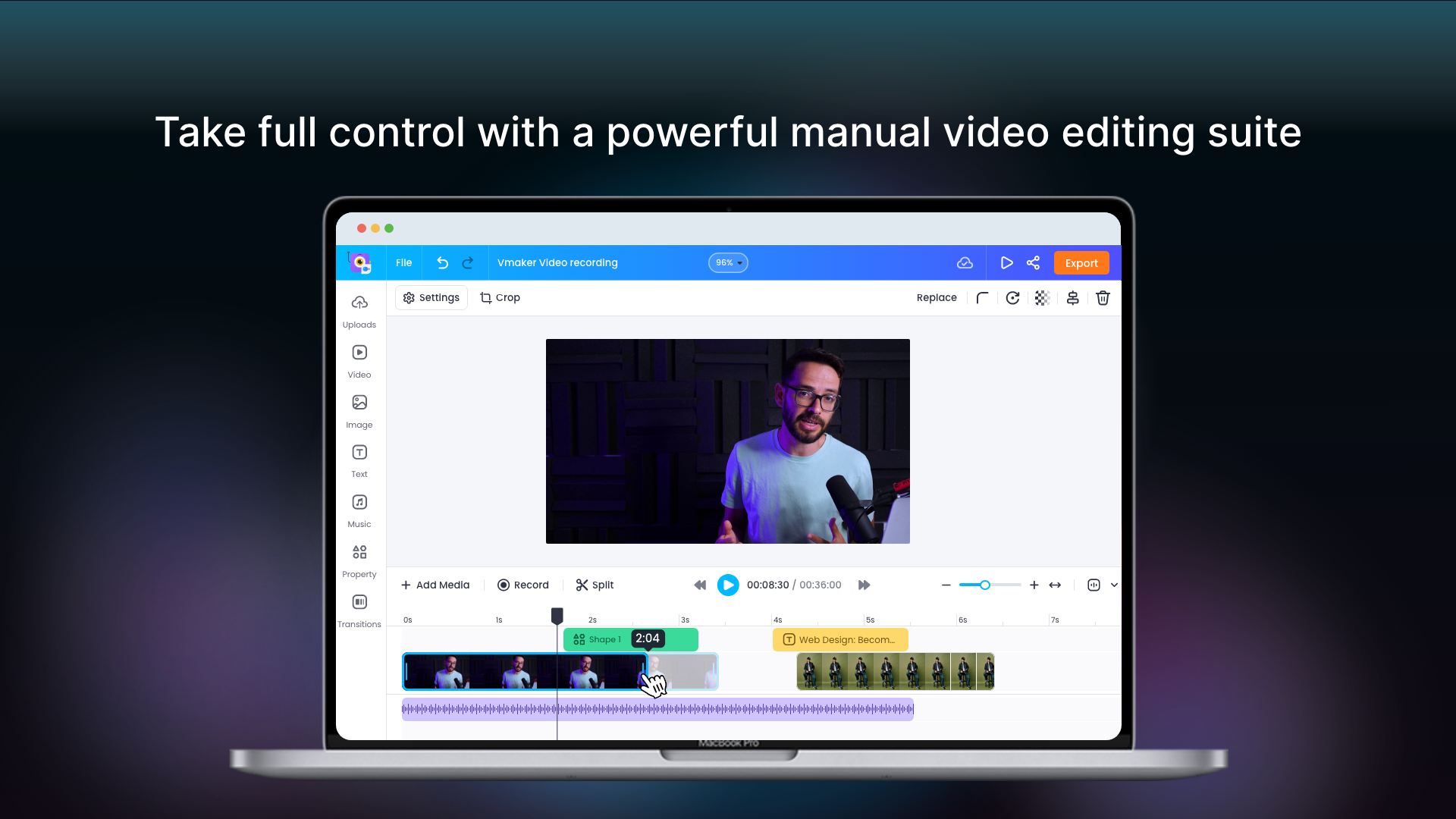
Task: Add Text from the sidebar
Action: (359, 461)
